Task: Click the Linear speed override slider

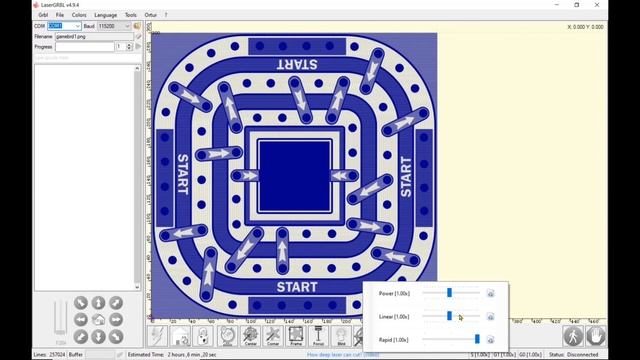Action: click(x=451, y=316)
